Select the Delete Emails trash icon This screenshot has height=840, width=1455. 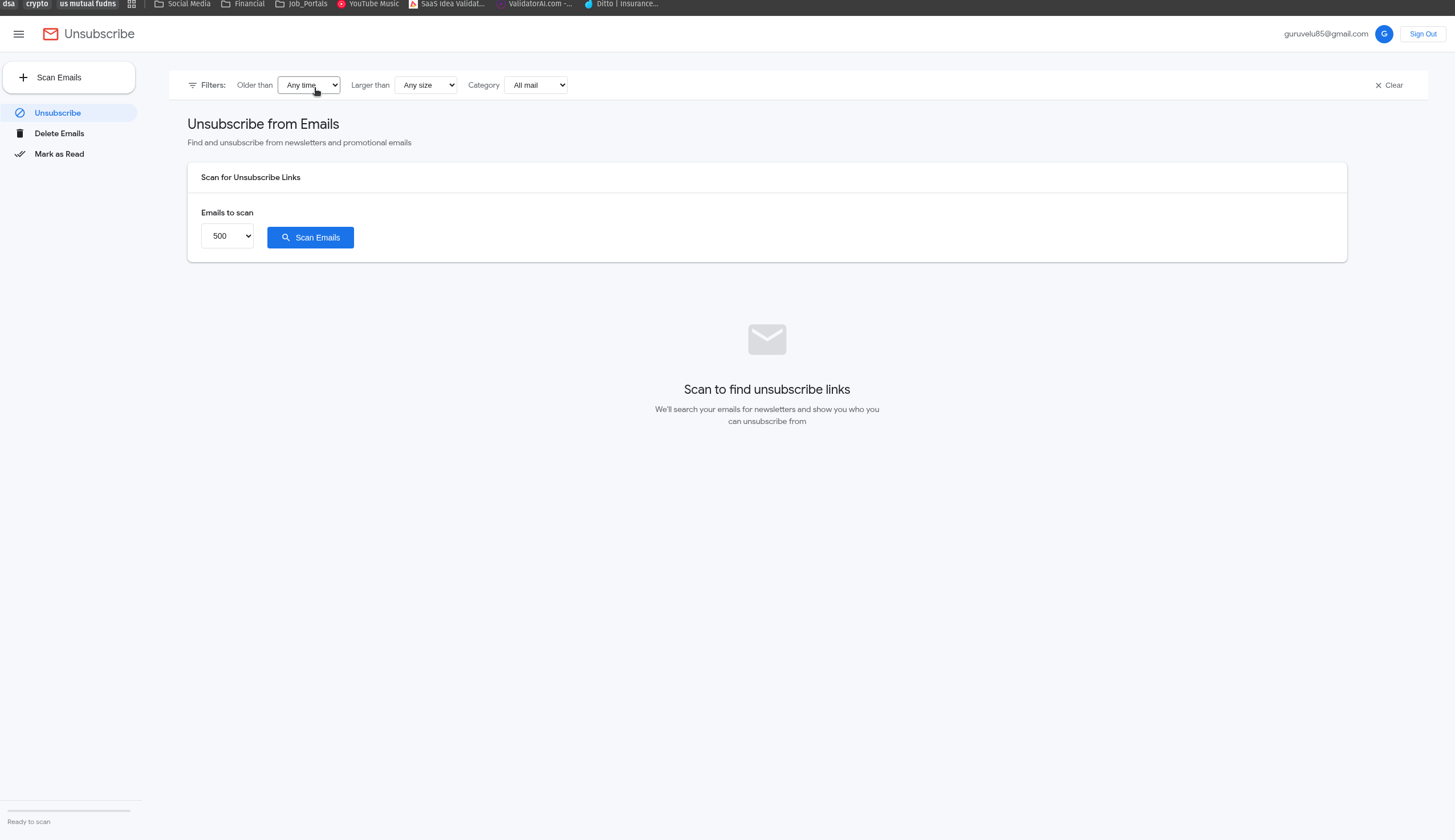[x=20, y=133]
